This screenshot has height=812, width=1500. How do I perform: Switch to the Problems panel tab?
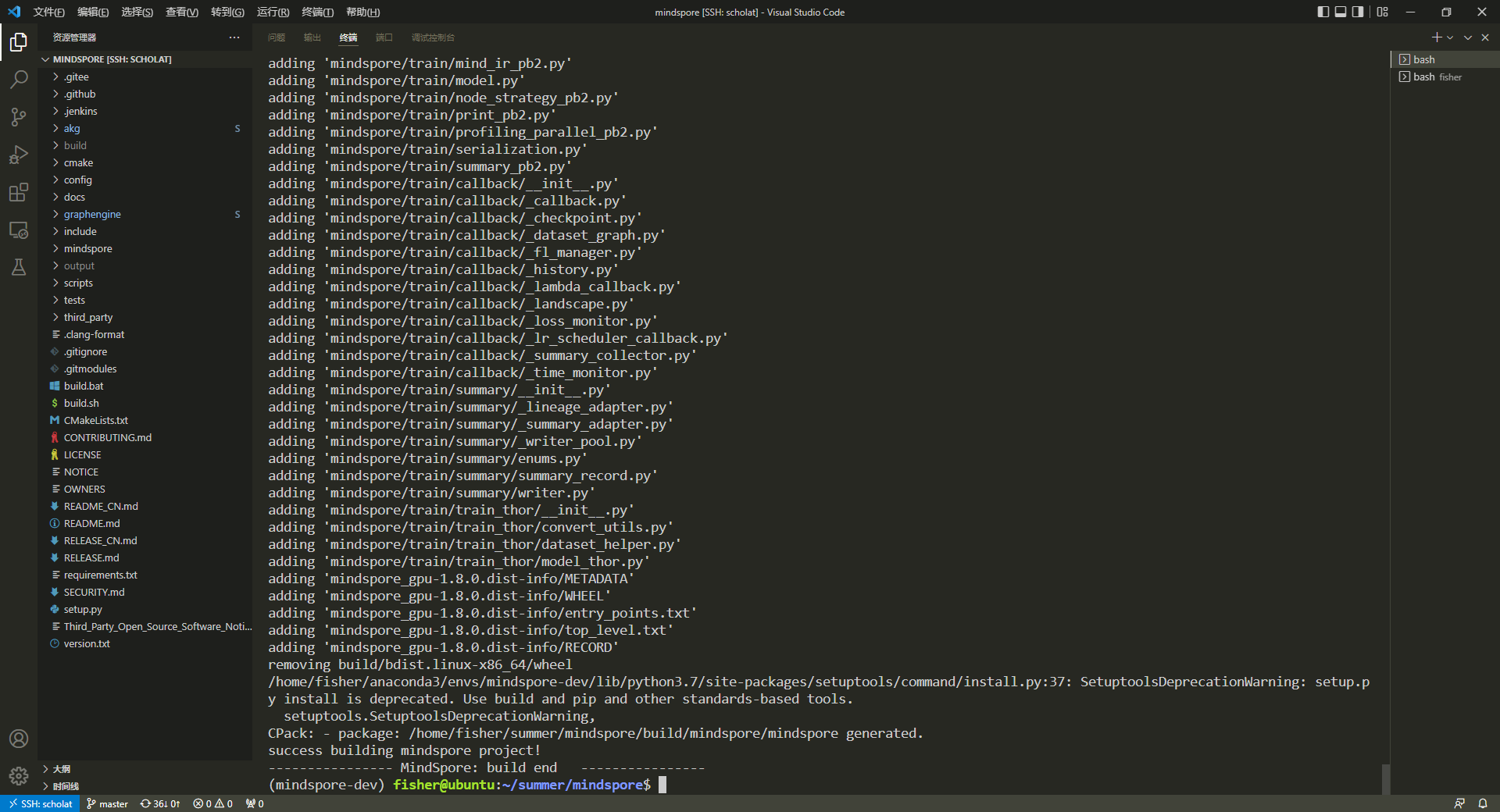coord(277,37)
